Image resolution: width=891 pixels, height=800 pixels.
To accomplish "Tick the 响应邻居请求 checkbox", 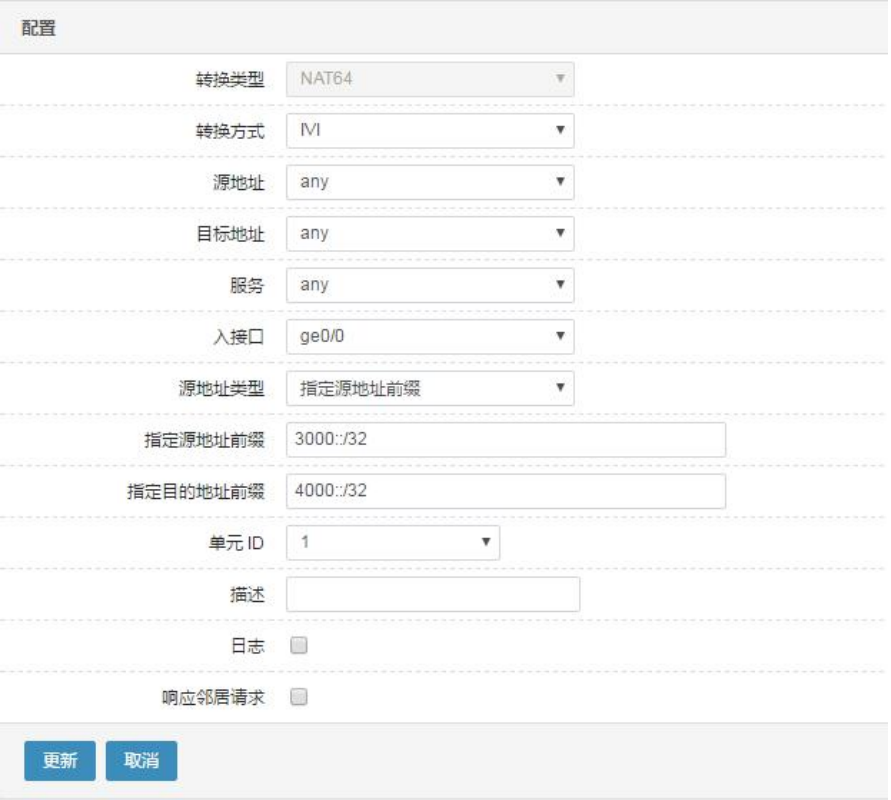I will (x=299, y=697).
